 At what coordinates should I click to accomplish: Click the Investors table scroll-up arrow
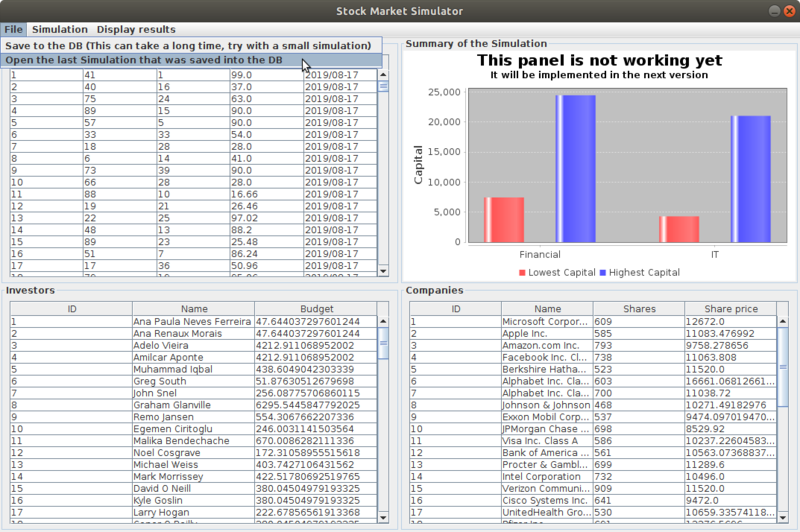tap(383, 322)
